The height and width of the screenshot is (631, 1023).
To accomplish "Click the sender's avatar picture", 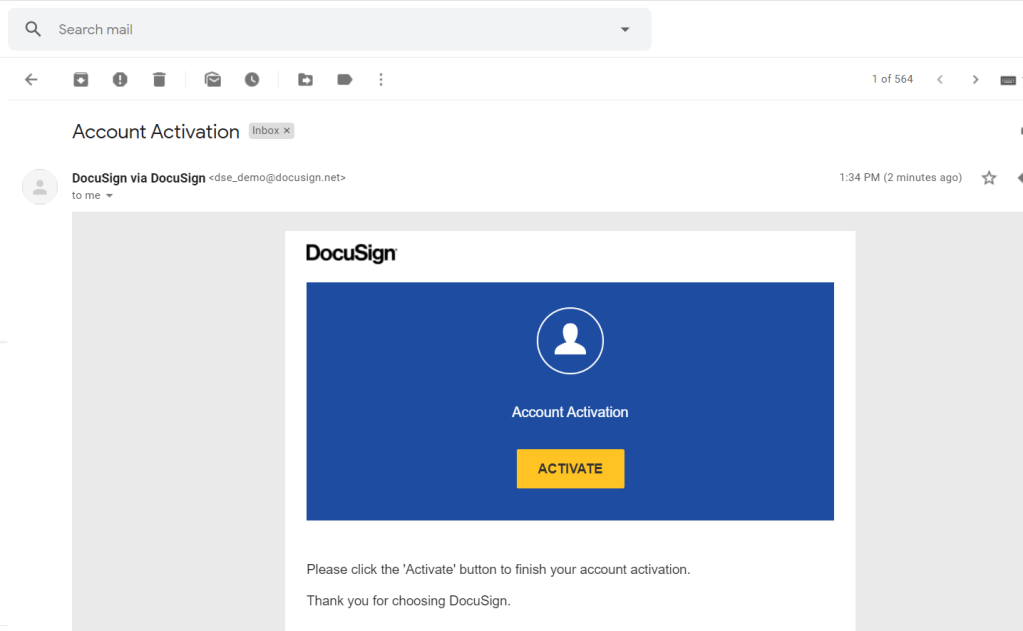I will point(40,187).
